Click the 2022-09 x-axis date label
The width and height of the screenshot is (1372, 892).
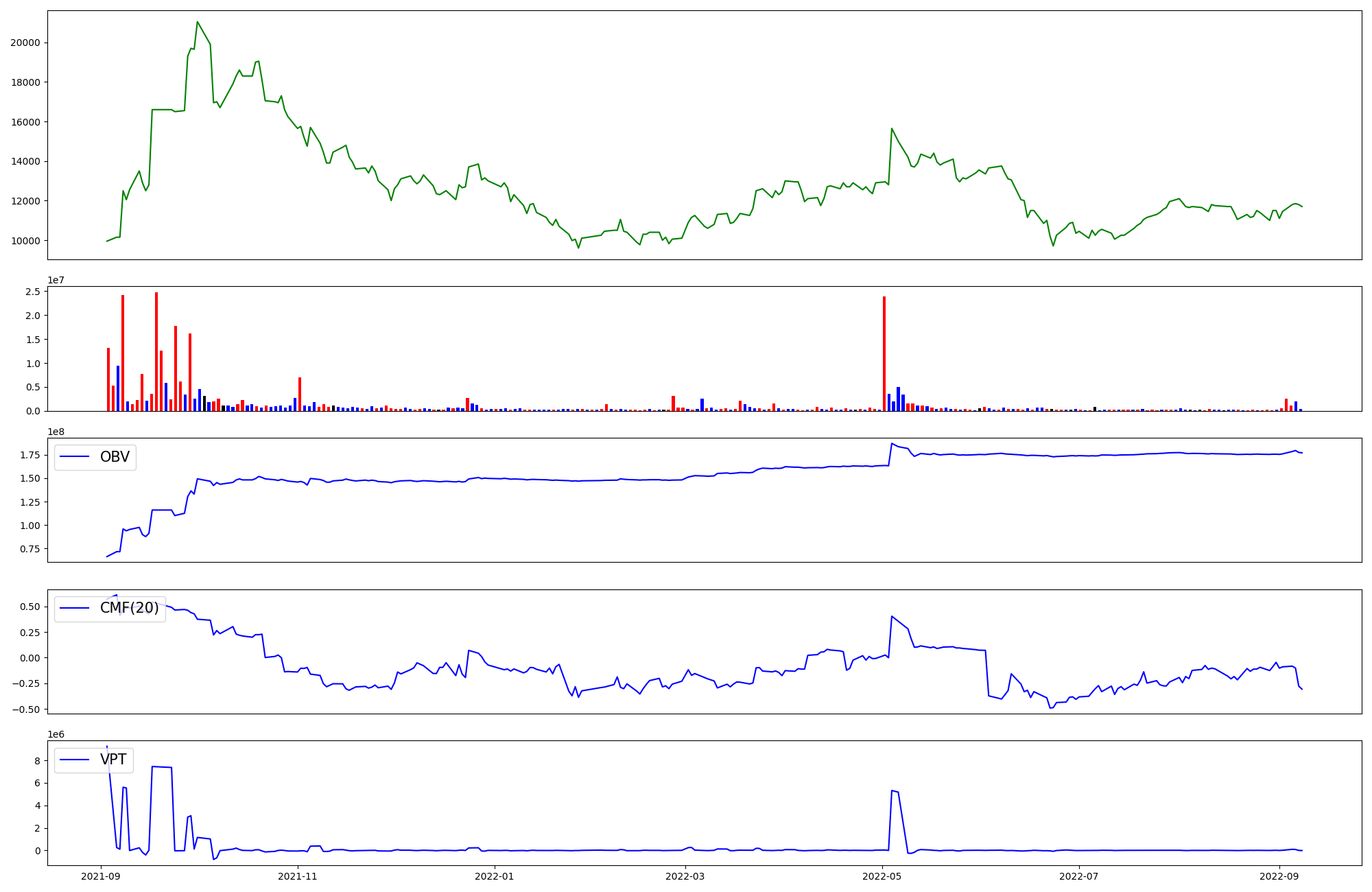click(x=1279, y=876)
